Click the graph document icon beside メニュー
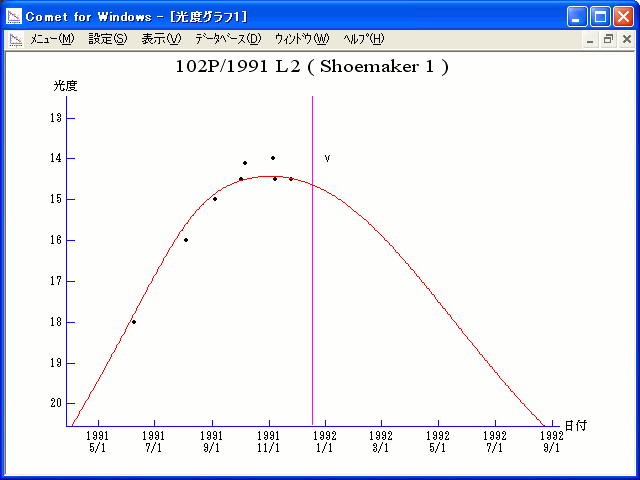This screenshot has width=640, height=480. [15, 39]
